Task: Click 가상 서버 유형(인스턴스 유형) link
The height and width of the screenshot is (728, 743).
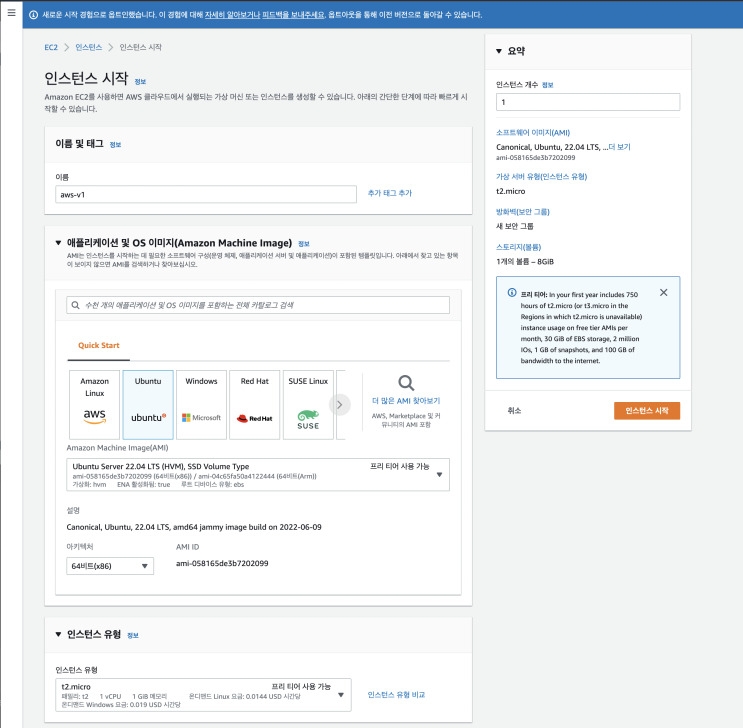Action: [542, 177]
